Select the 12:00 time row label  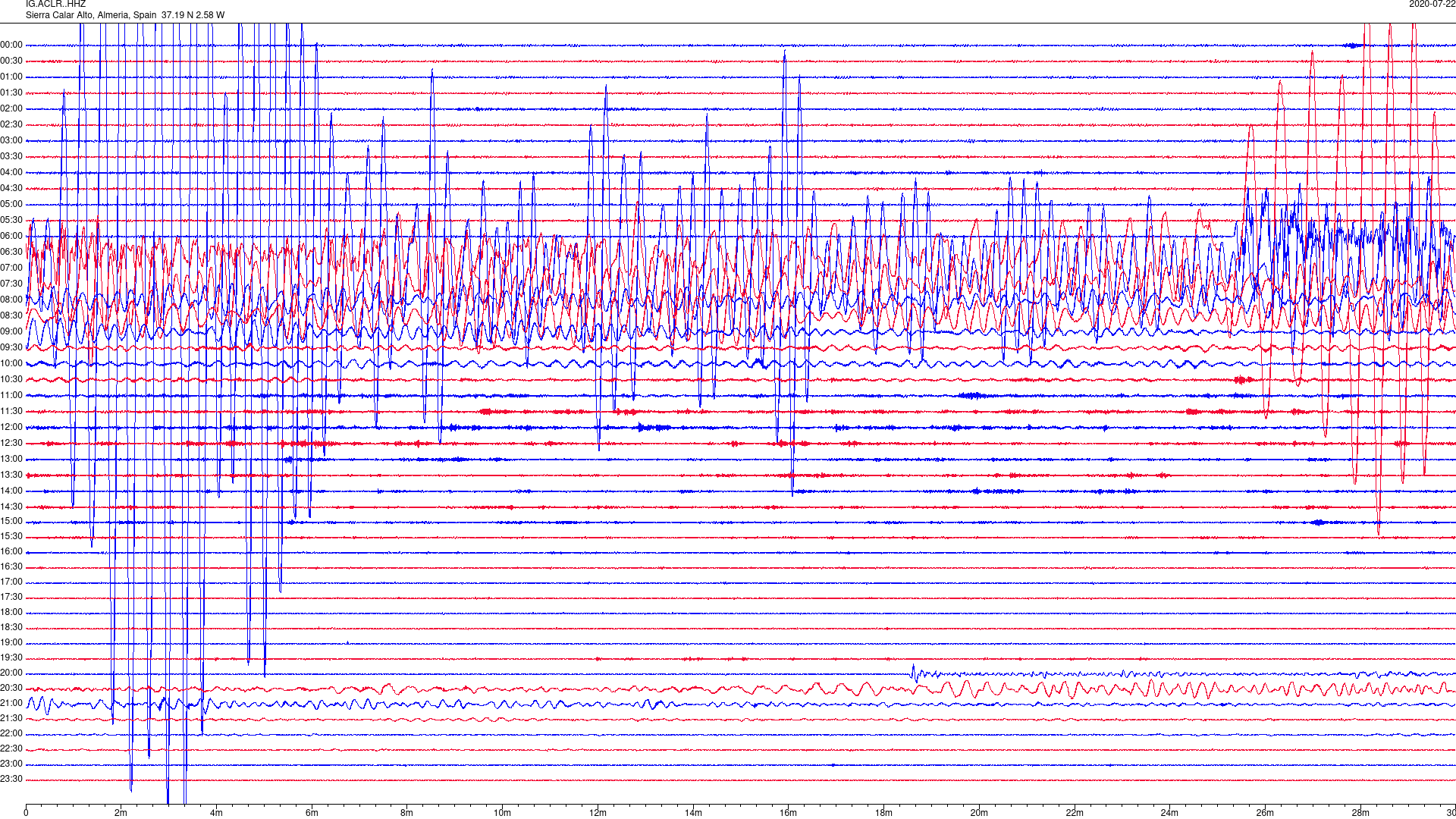click(x=11, y=428)
